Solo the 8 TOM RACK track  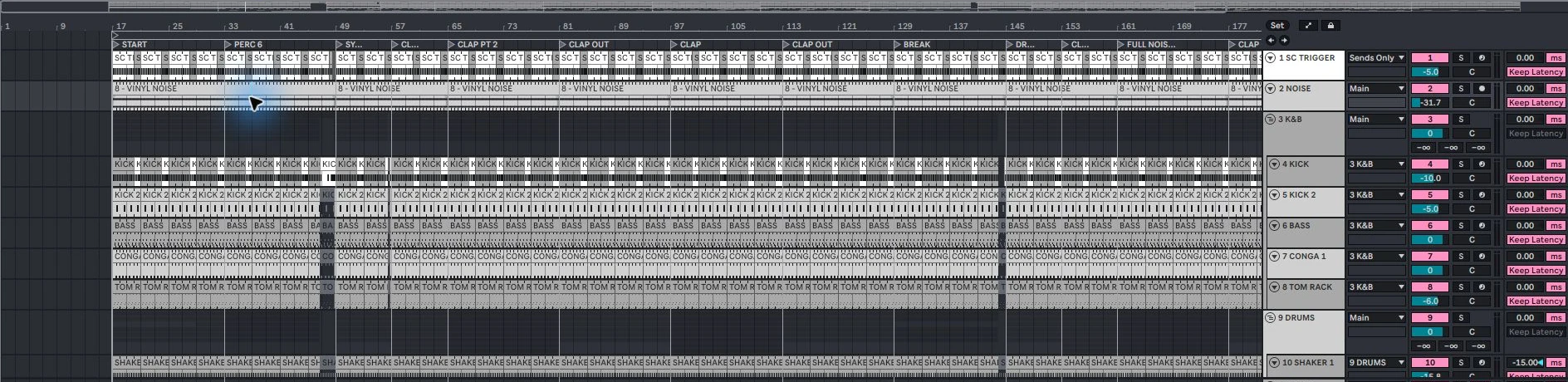click(x=1461, y=287)
